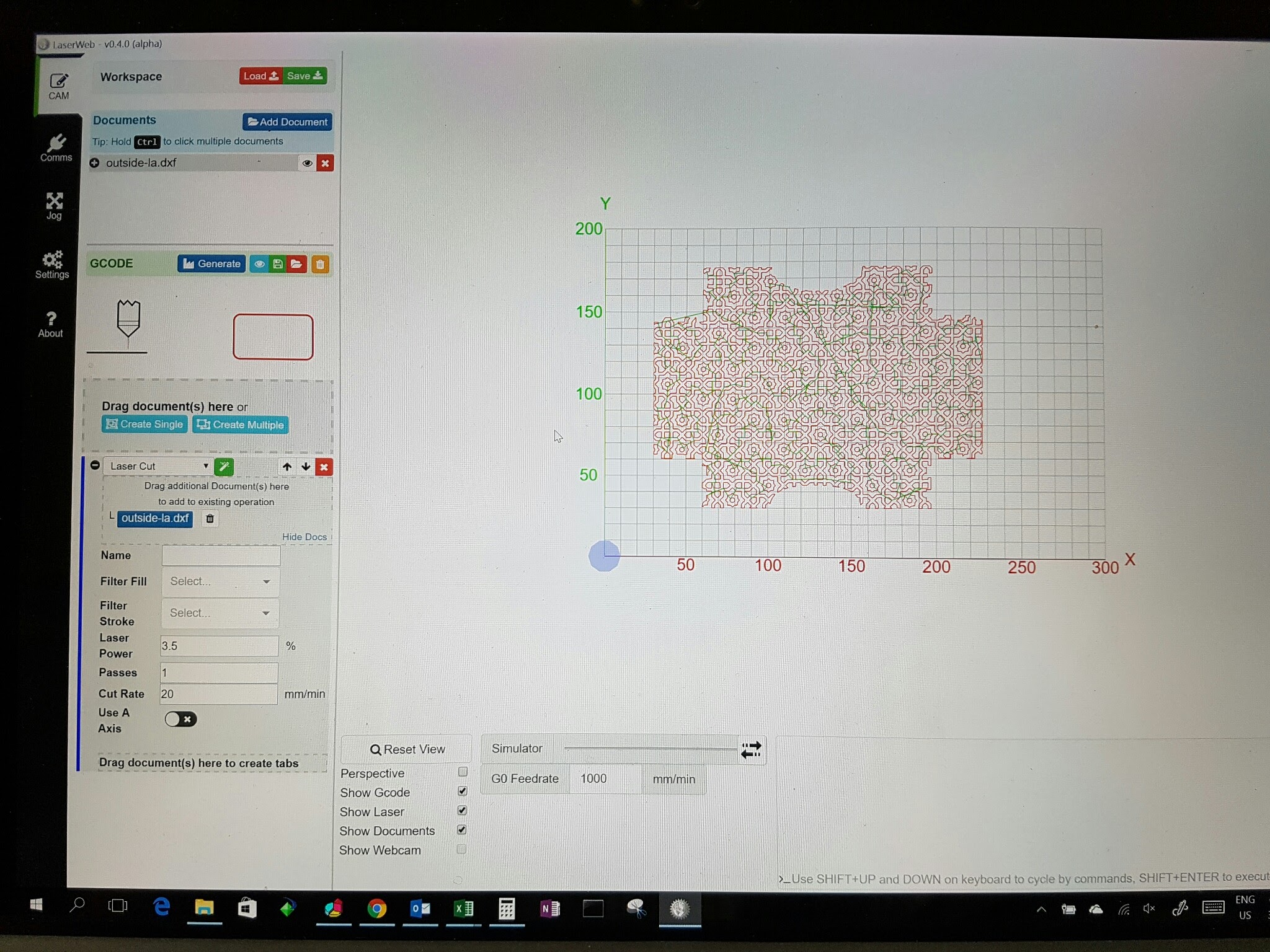The width and height of the screenshot is (1270, 952).
Task: Toggle the Use A Axis switch
Action: 180,719
